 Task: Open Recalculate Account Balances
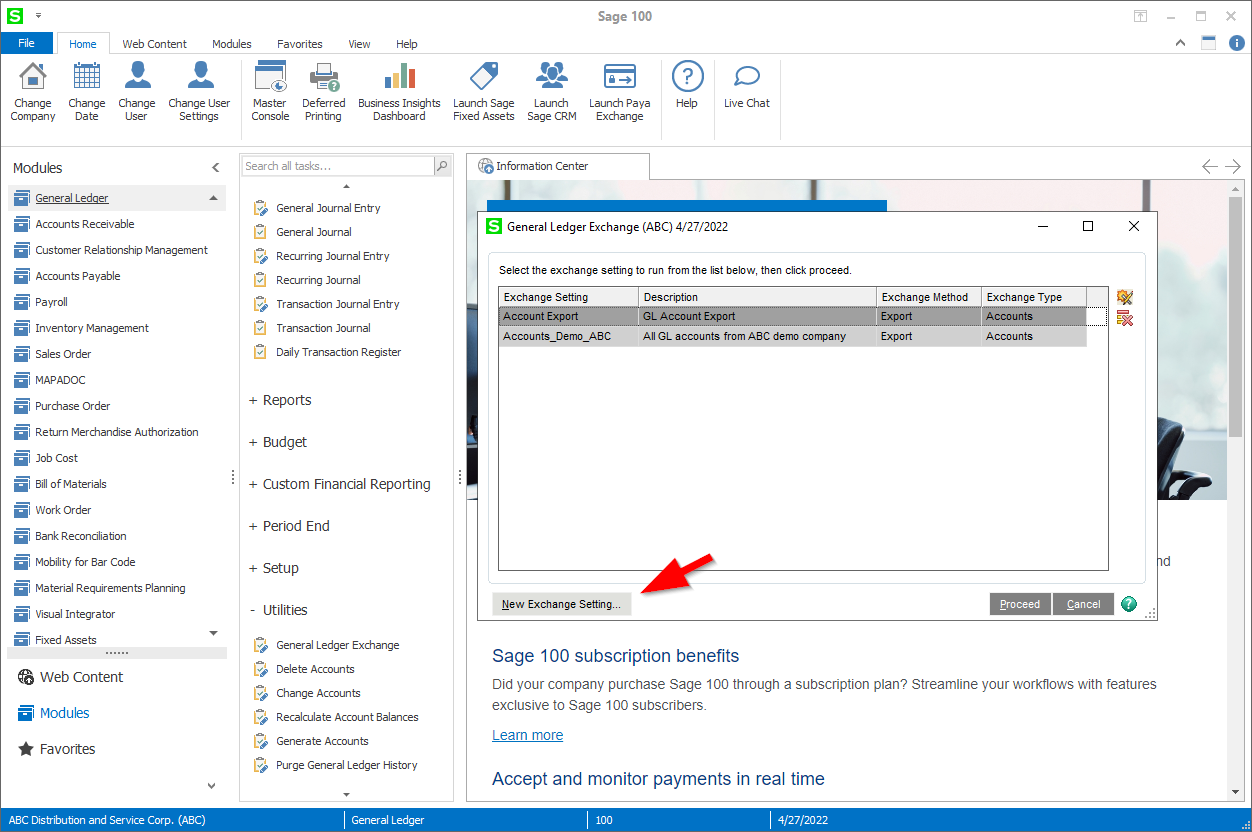347,717
